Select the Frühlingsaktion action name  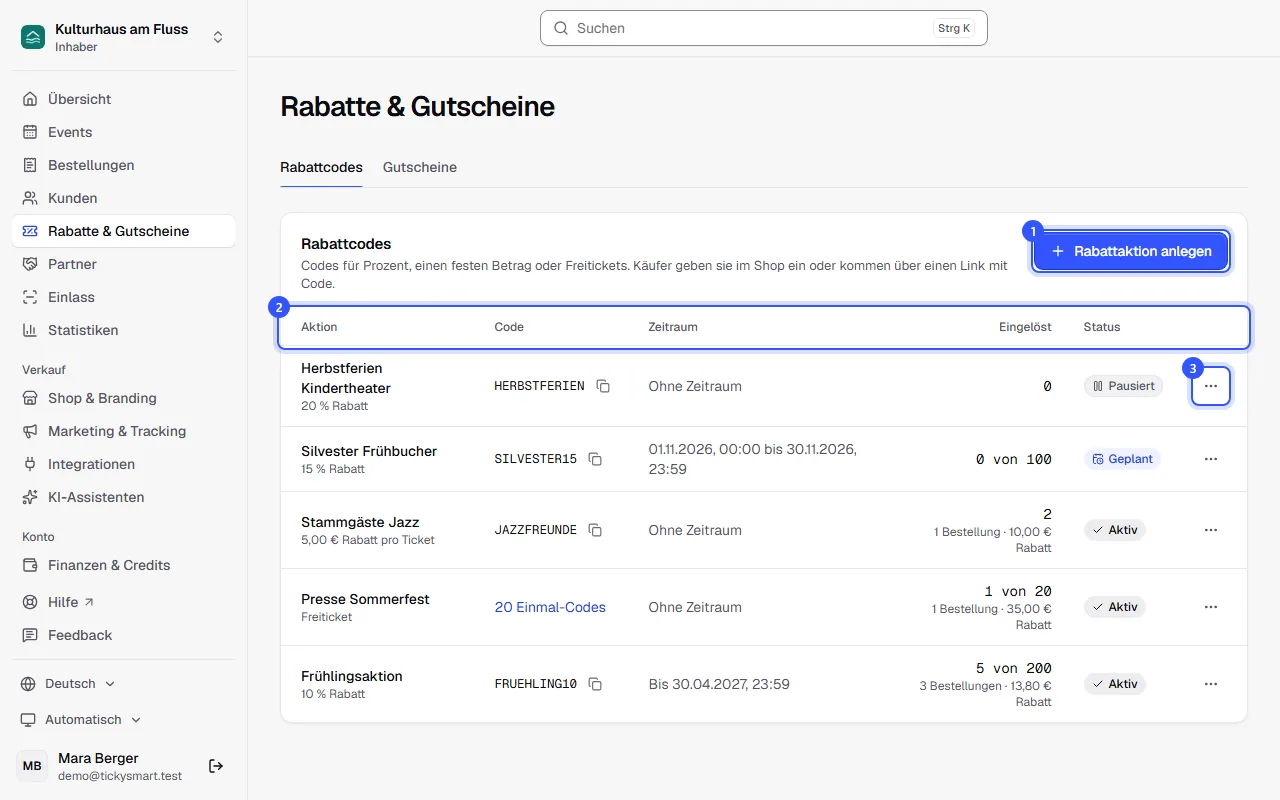(352, 676)
